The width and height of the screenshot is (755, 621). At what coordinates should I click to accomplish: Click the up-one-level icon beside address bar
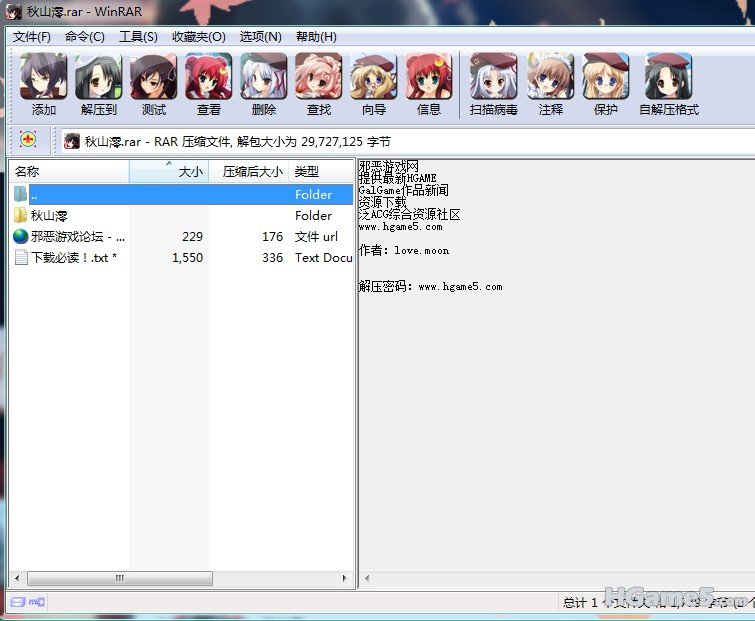28,140
